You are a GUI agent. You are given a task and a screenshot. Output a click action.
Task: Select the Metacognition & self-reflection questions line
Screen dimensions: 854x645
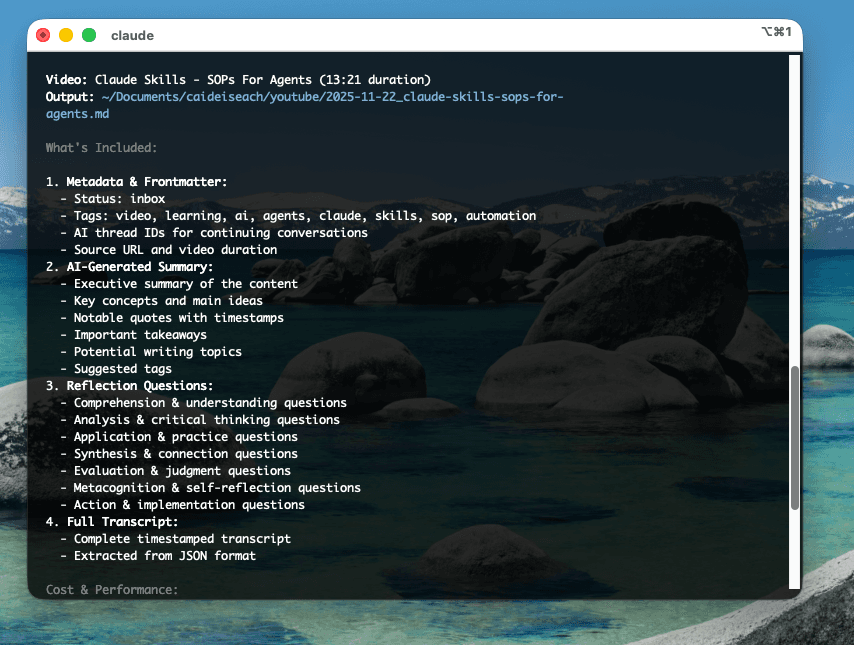coord(217,487)
